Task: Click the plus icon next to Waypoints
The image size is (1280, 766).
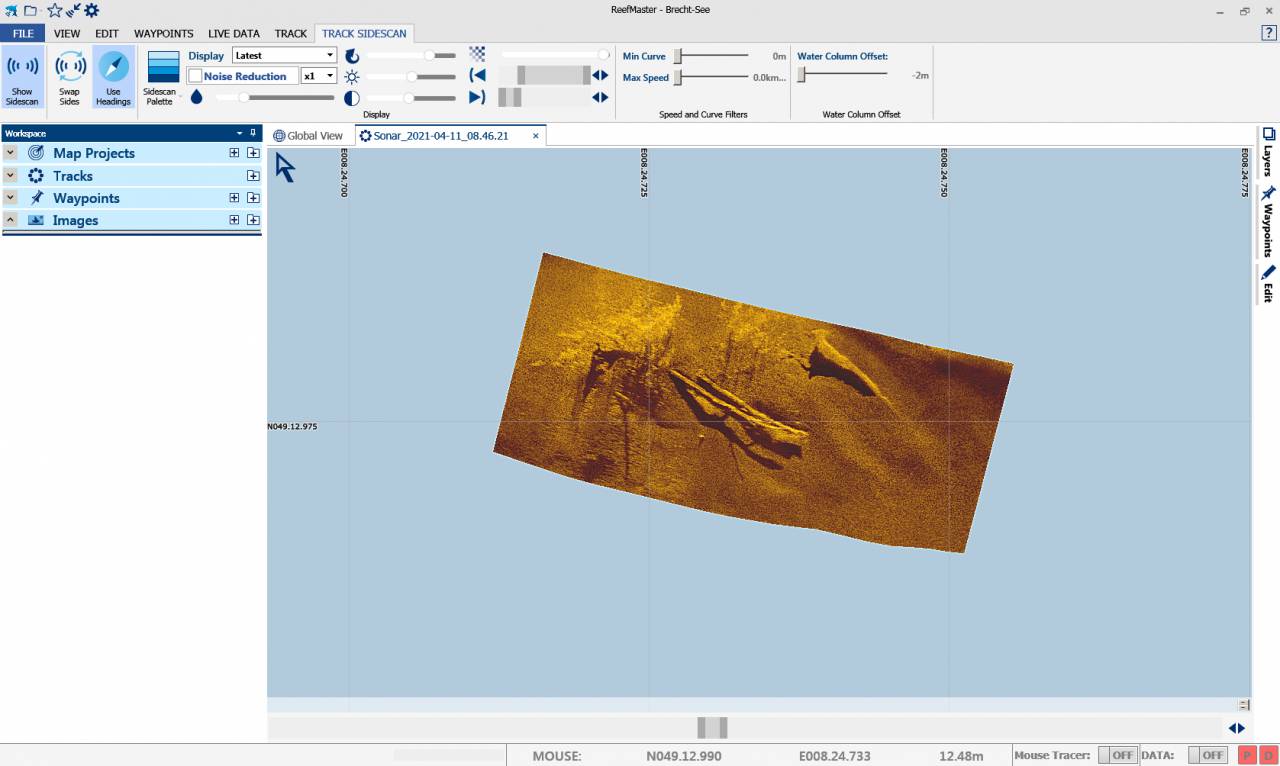Action: 234,198
